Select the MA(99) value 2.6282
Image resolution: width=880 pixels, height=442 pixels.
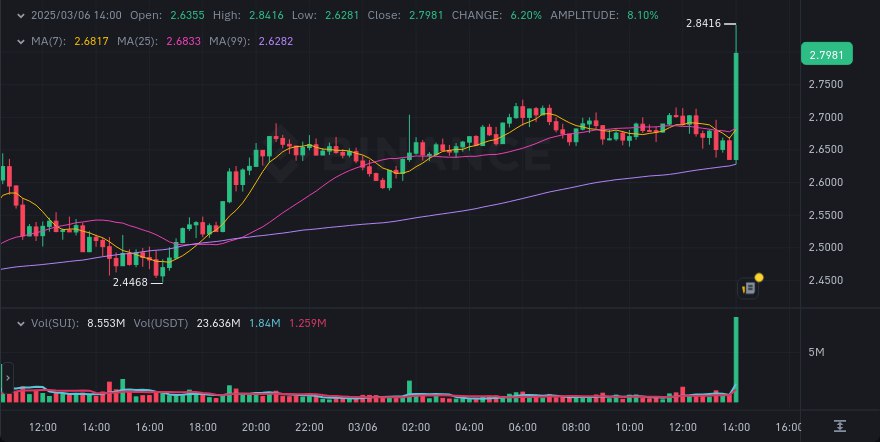[276, 42]
